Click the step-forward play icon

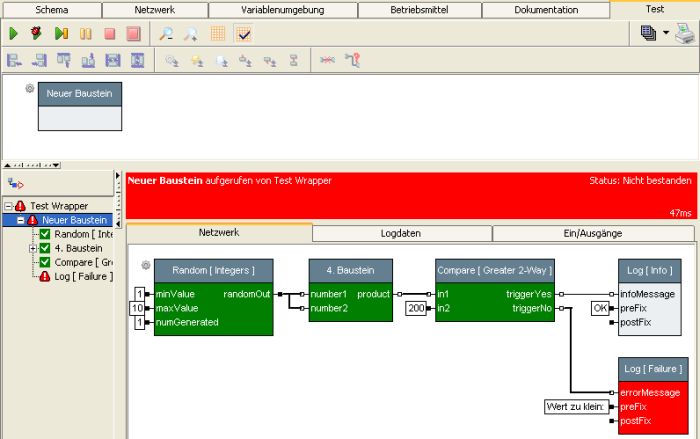(61, 33)
